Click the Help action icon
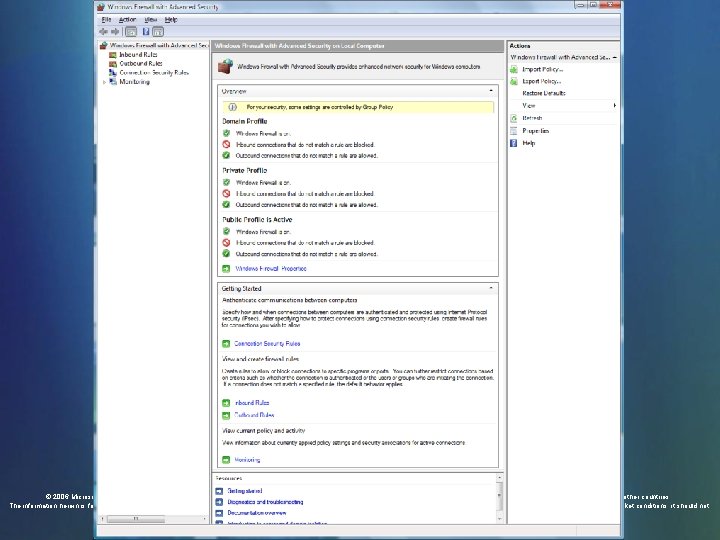Image resolution: width=720 pixels, height=540 pixels. 514,143
